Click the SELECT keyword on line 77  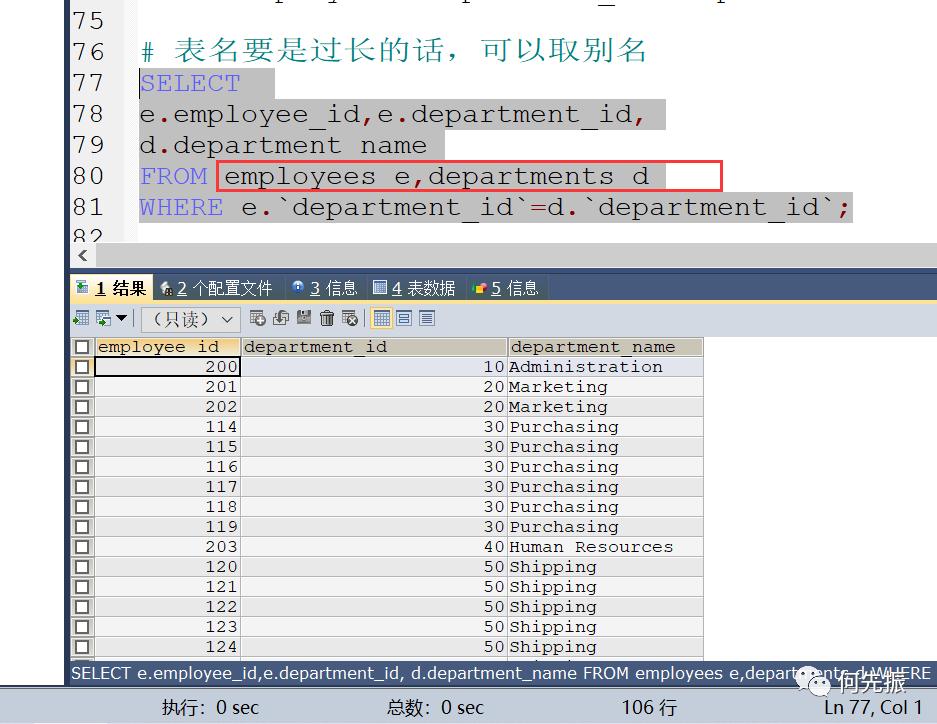[190, 84]
